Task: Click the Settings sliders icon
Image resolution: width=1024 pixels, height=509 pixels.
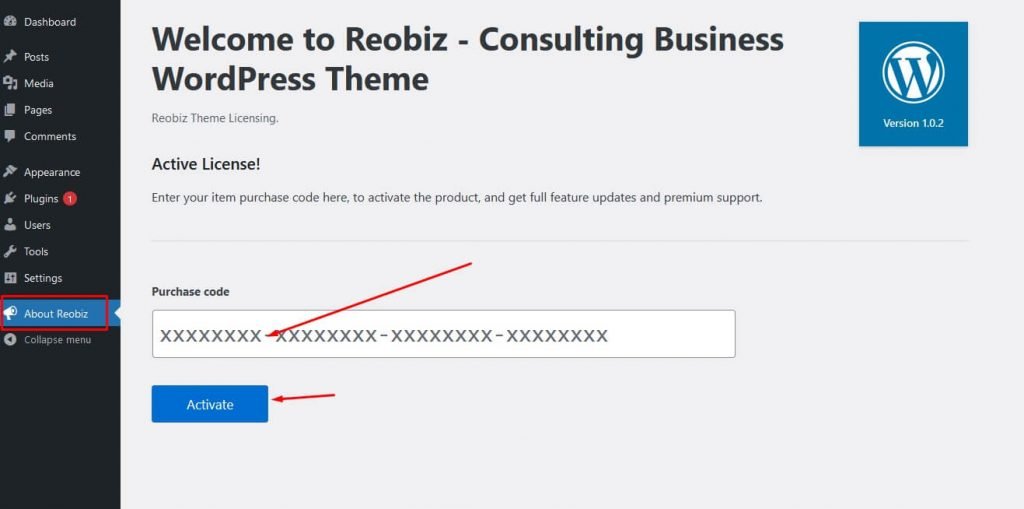Action: pyautogui.click(x=9, y=278)
